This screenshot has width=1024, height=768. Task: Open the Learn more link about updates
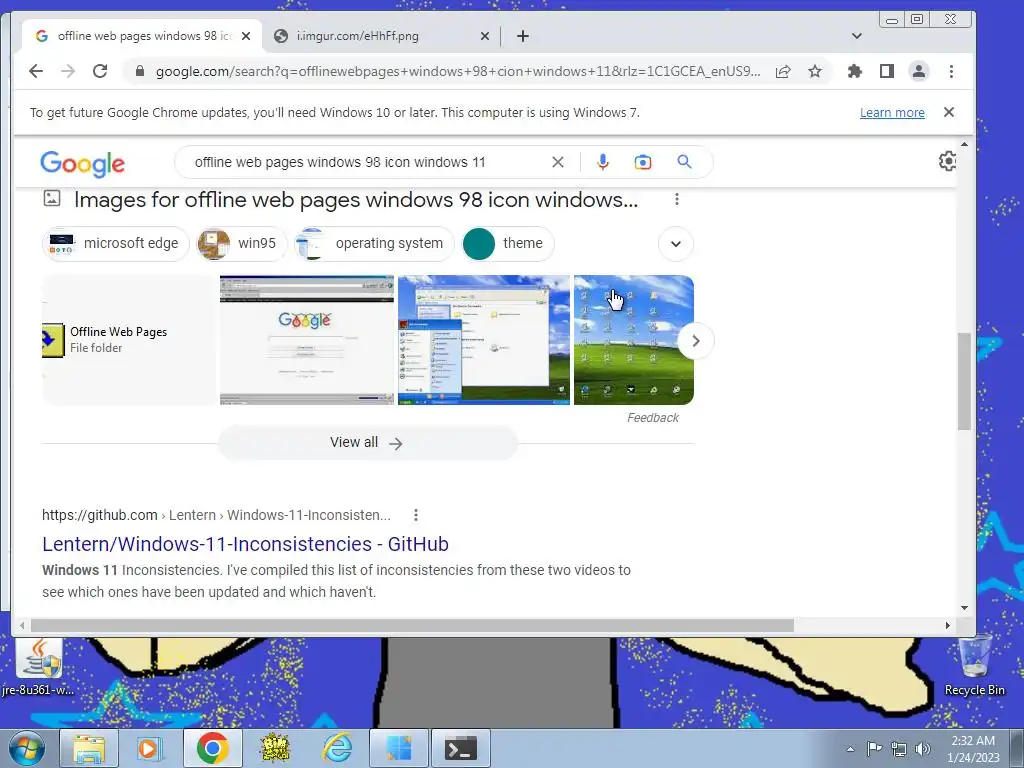click(892, 112)
